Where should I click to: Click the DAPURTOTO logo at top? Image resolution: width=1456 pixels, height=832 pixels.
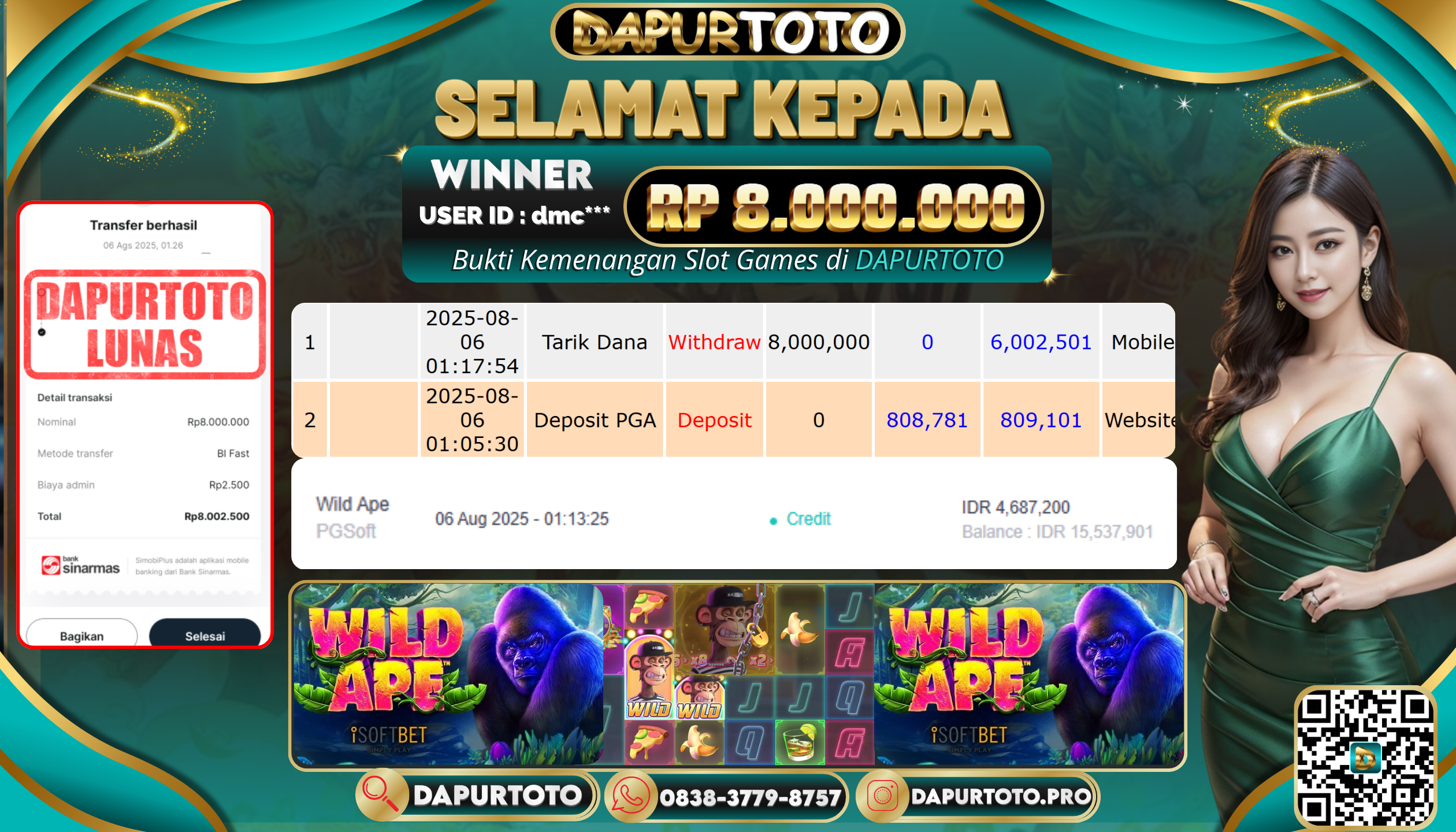728,32
